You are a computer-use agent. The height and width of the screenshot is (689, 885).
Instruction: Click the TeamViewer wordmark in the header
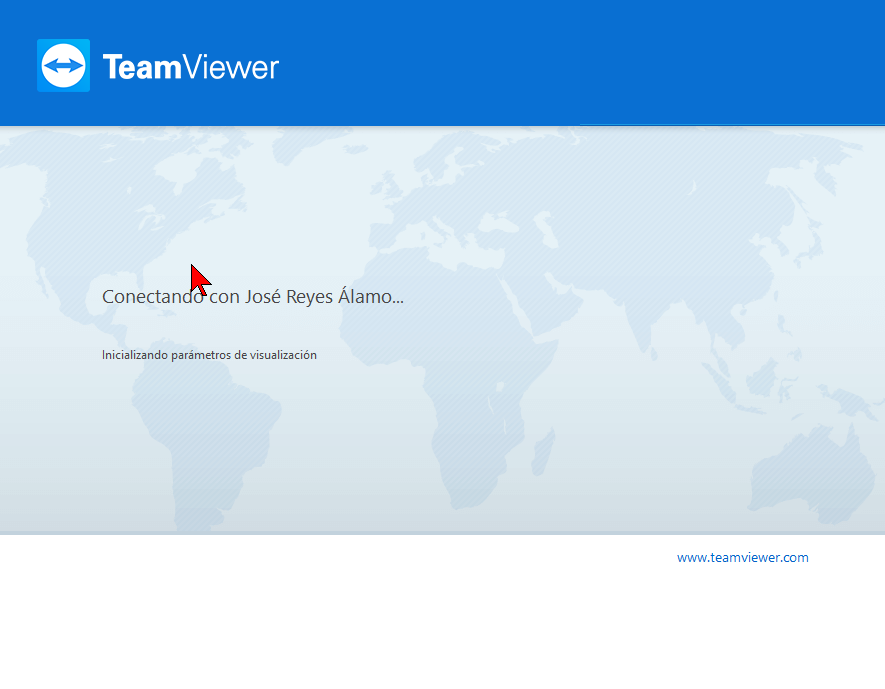[191, 67]
